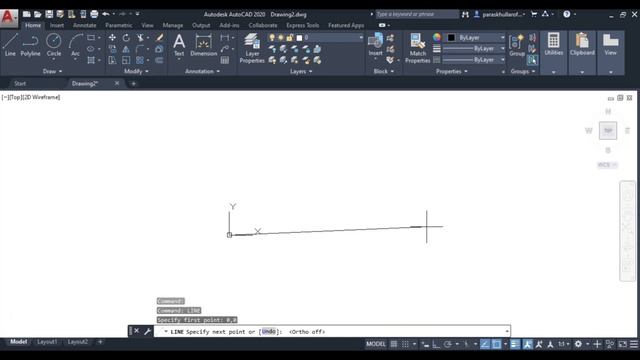Switch to the Insert ribbon tab
The width and height of the screenshot is (640, 360).
click(56, 25)
